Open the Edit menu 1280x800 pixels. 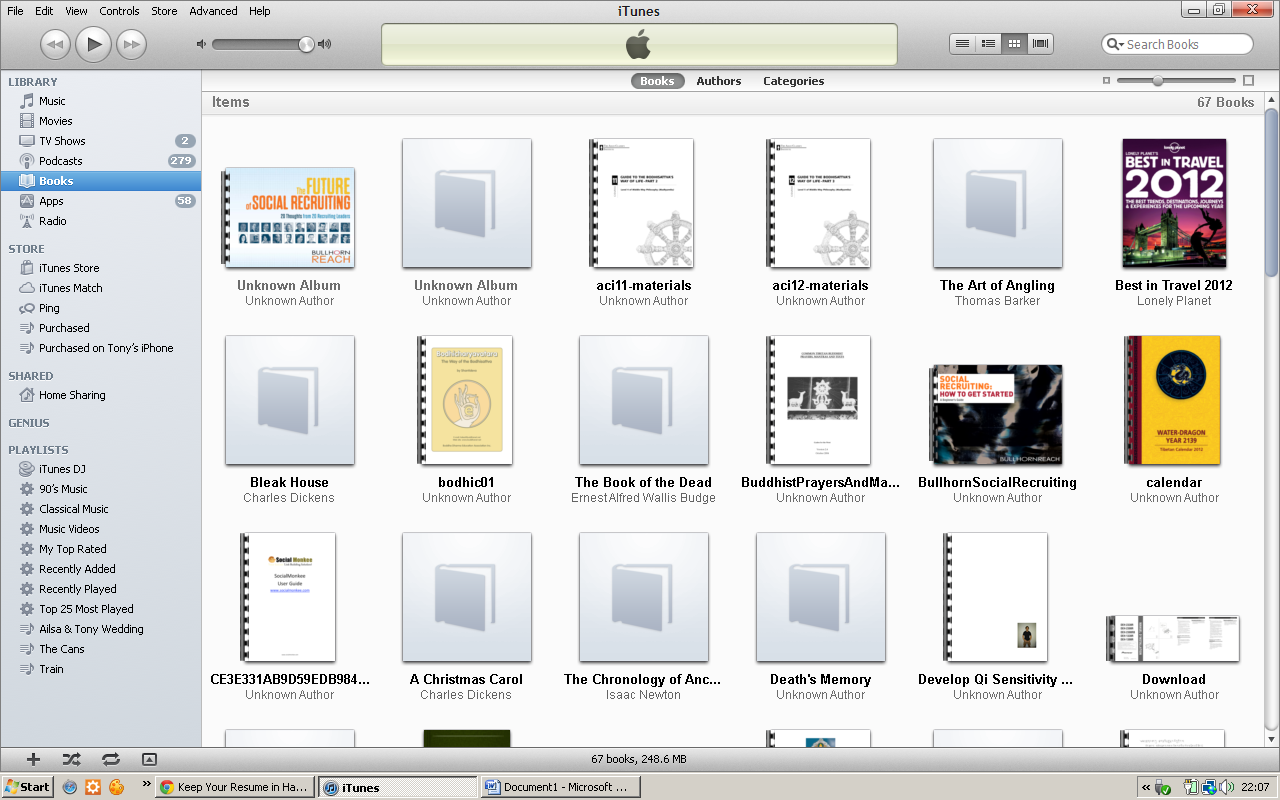(44, 11)
